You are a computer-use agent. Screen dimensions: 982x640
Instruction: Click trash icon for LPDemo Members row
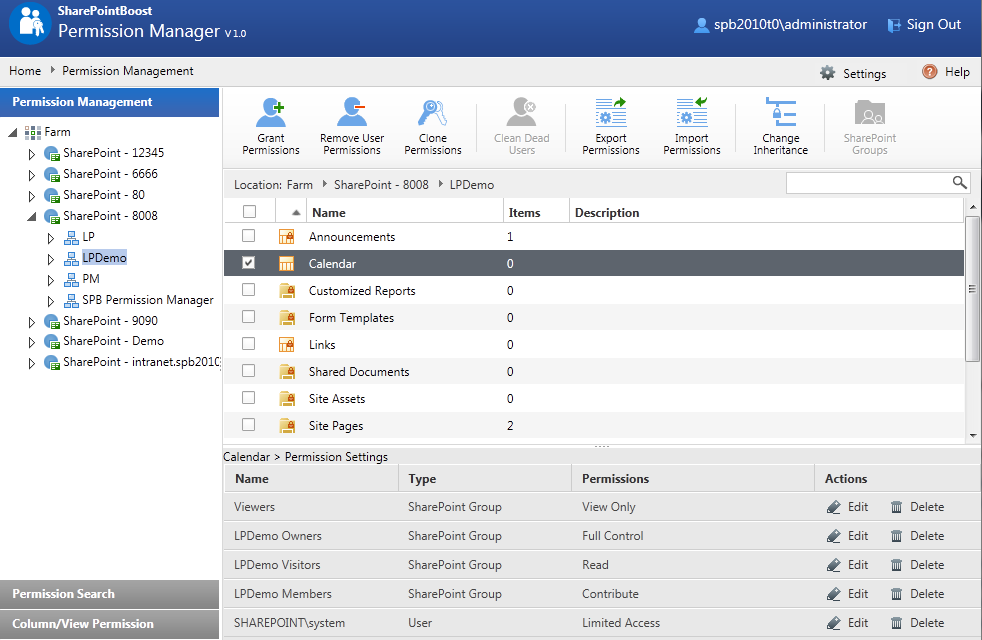[896, 594]
